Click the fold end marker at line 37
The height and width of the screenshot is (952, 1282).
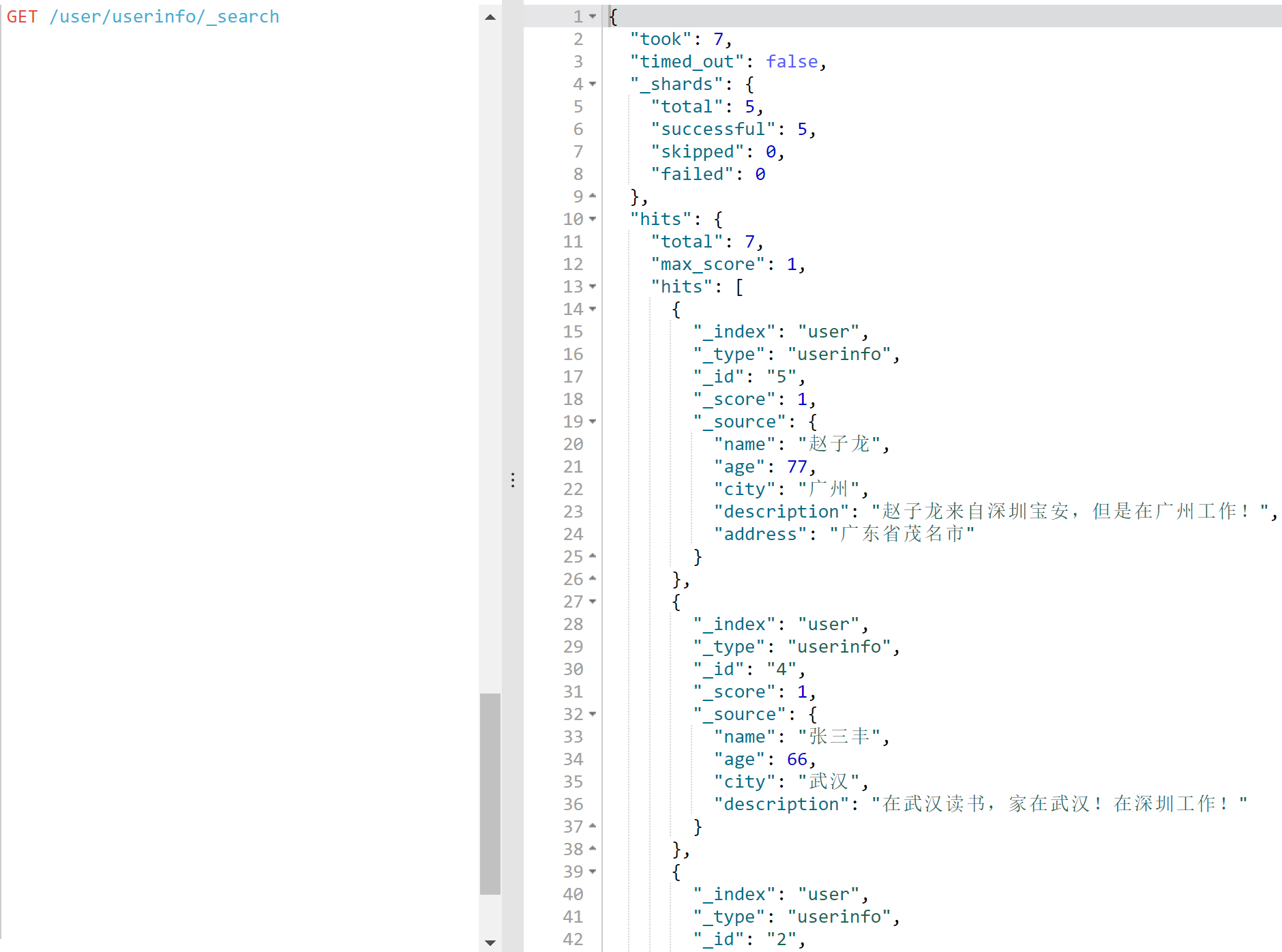tap(593, 827)
